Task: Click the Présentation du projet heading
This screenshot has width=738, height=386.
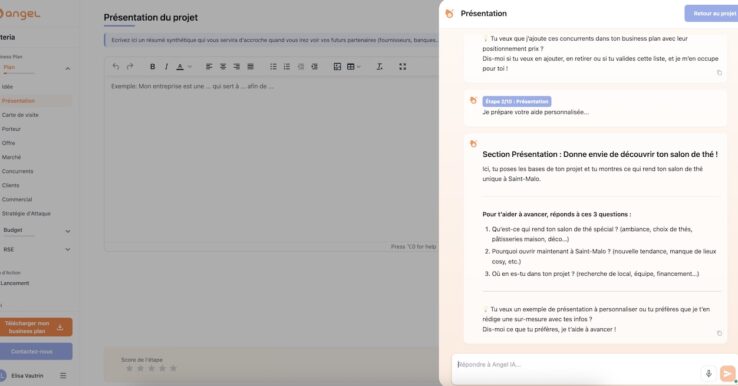Action: pyautogui.click(x=151, y=17)
